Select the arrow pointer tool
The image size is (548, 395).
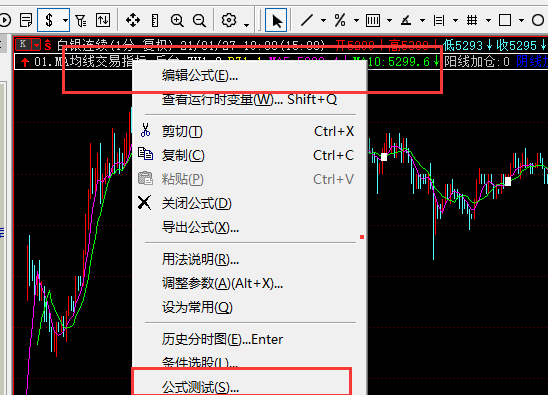[276, 20]
